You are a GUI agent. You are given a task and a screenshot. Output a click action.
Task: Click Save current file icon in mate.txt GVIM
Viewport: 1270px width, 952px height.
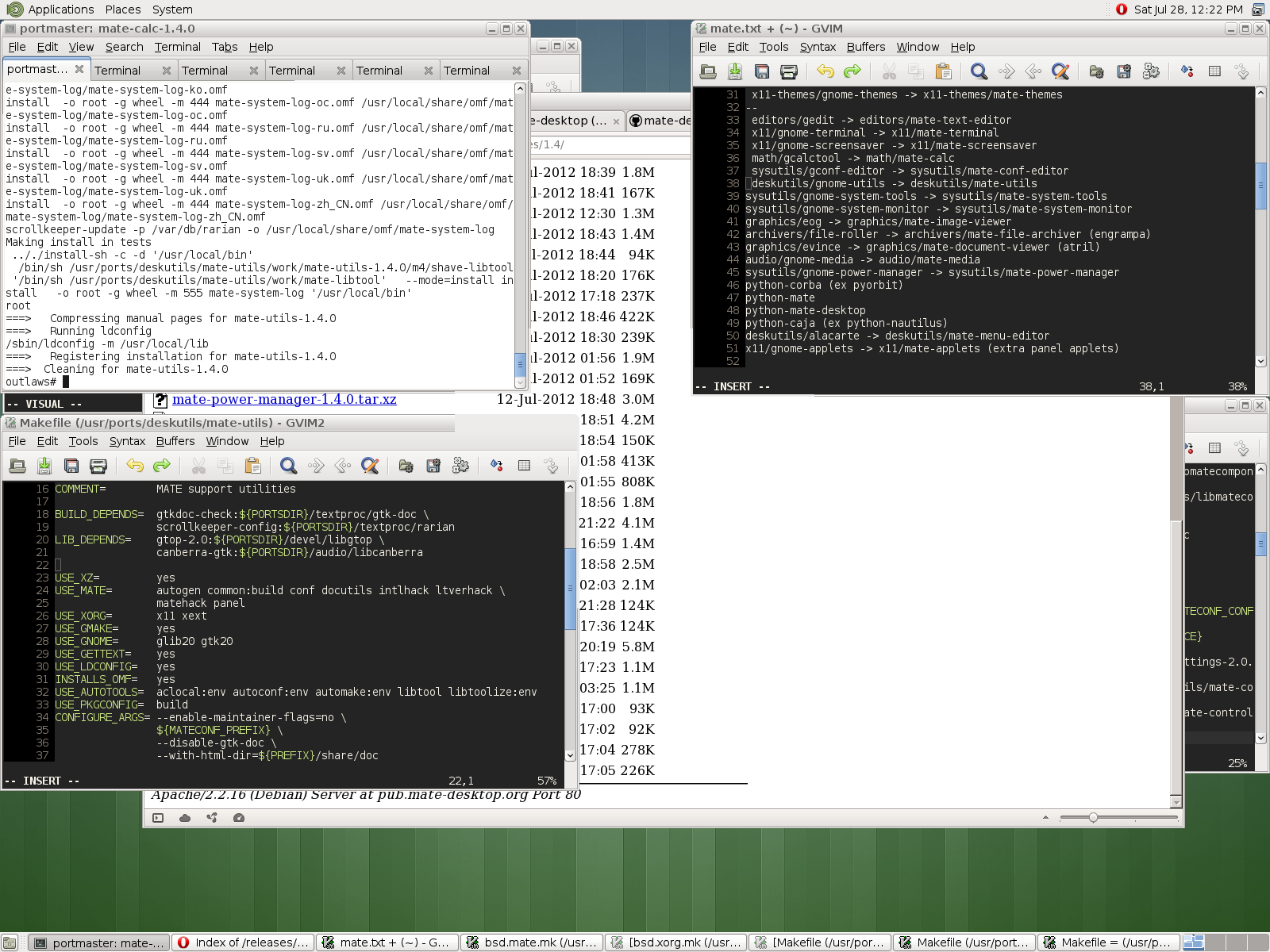coord(735,71)
